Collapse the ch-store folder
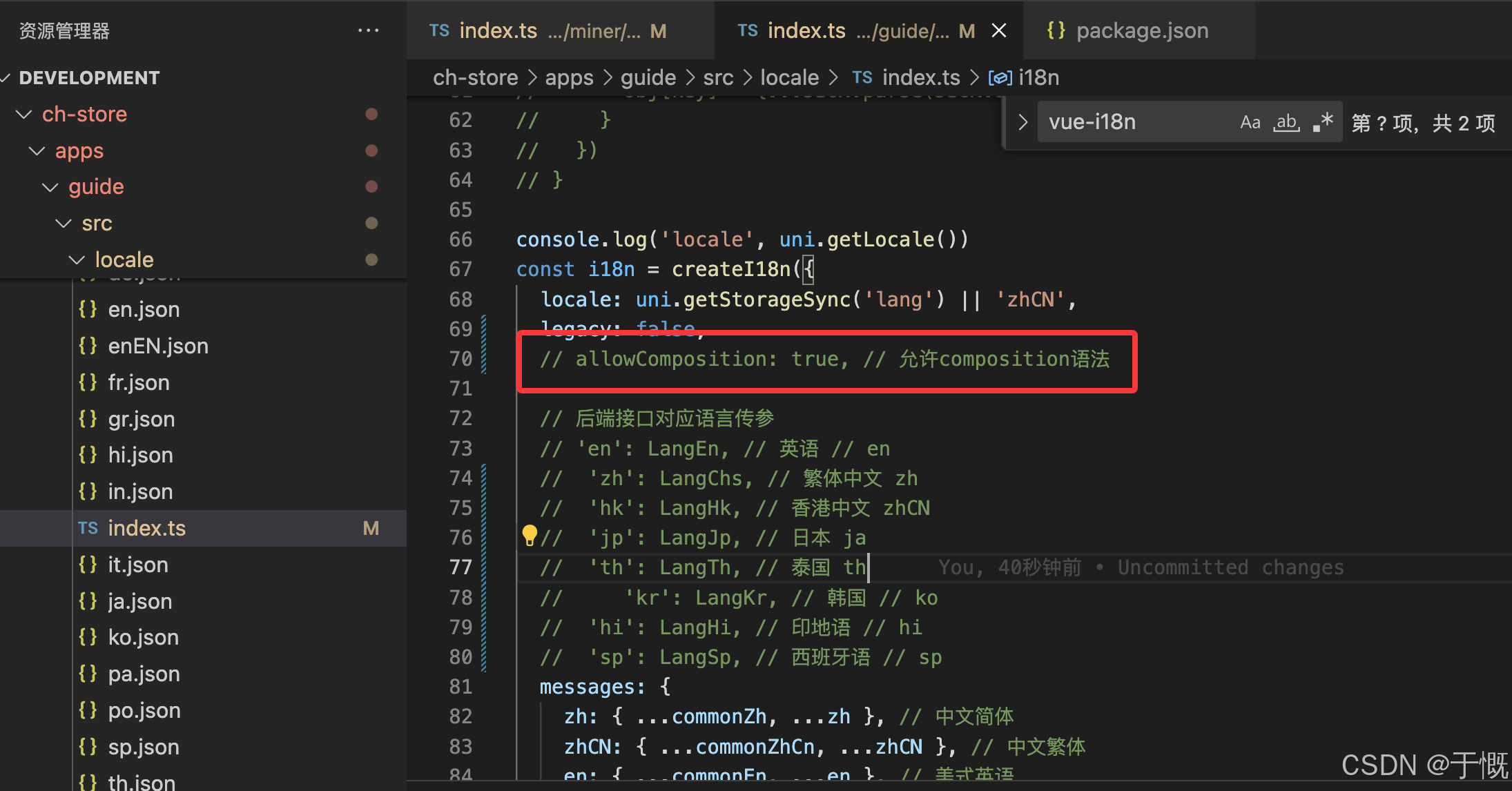 [x=24, y=114]
